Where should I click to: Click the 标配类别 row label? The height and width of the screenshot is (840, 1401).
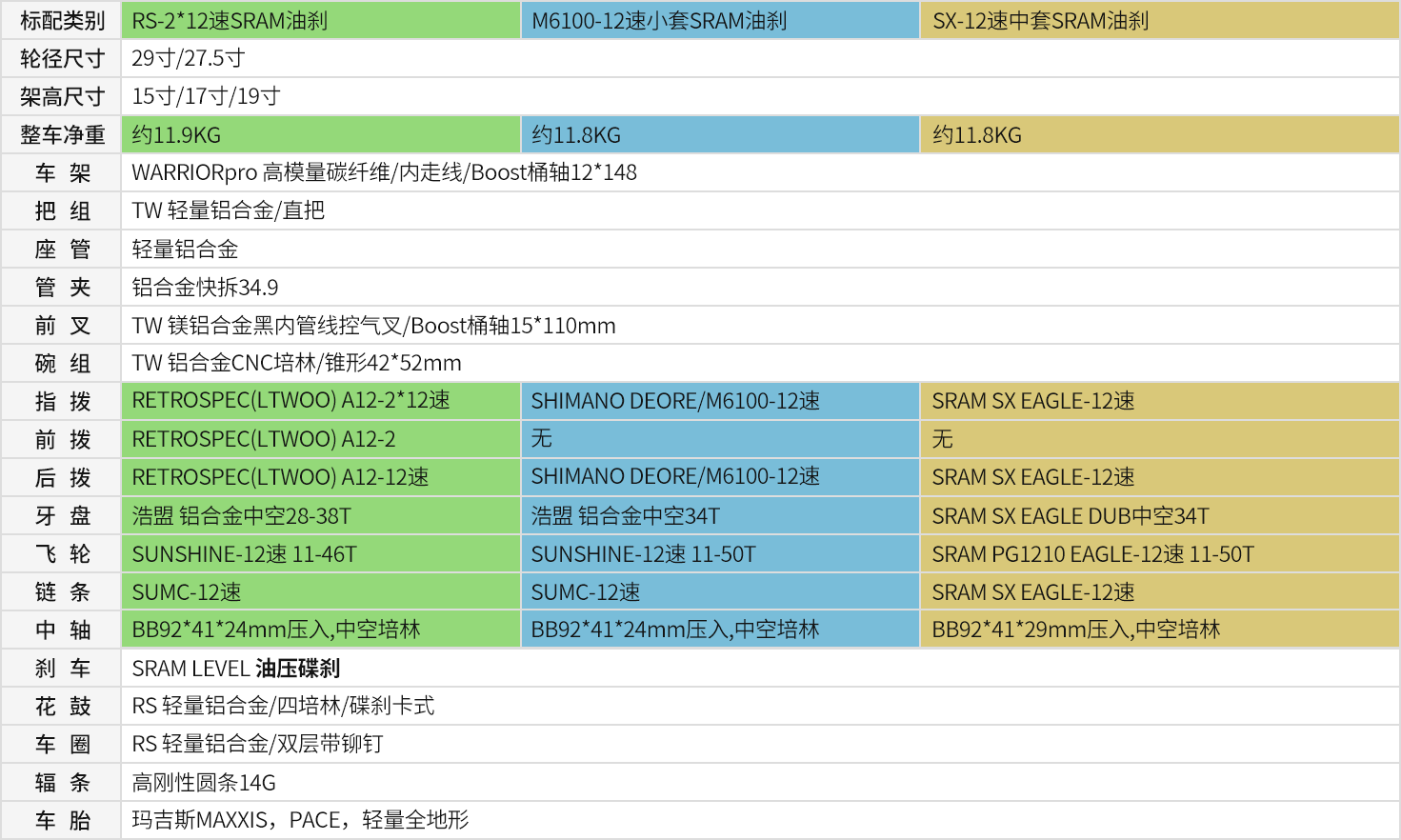pyautogui.click(x=62, y=21)
